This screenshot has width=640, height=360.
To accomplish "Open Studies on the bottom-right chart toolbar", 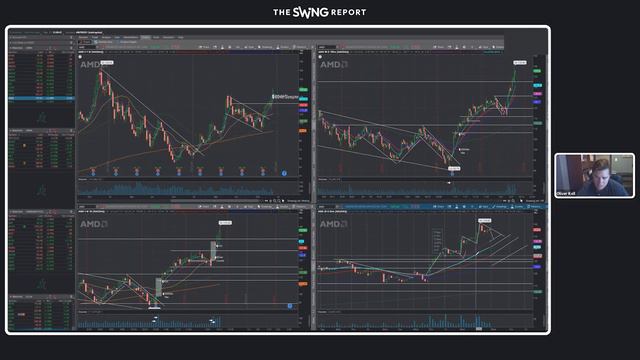I will (x=518, y=207).
